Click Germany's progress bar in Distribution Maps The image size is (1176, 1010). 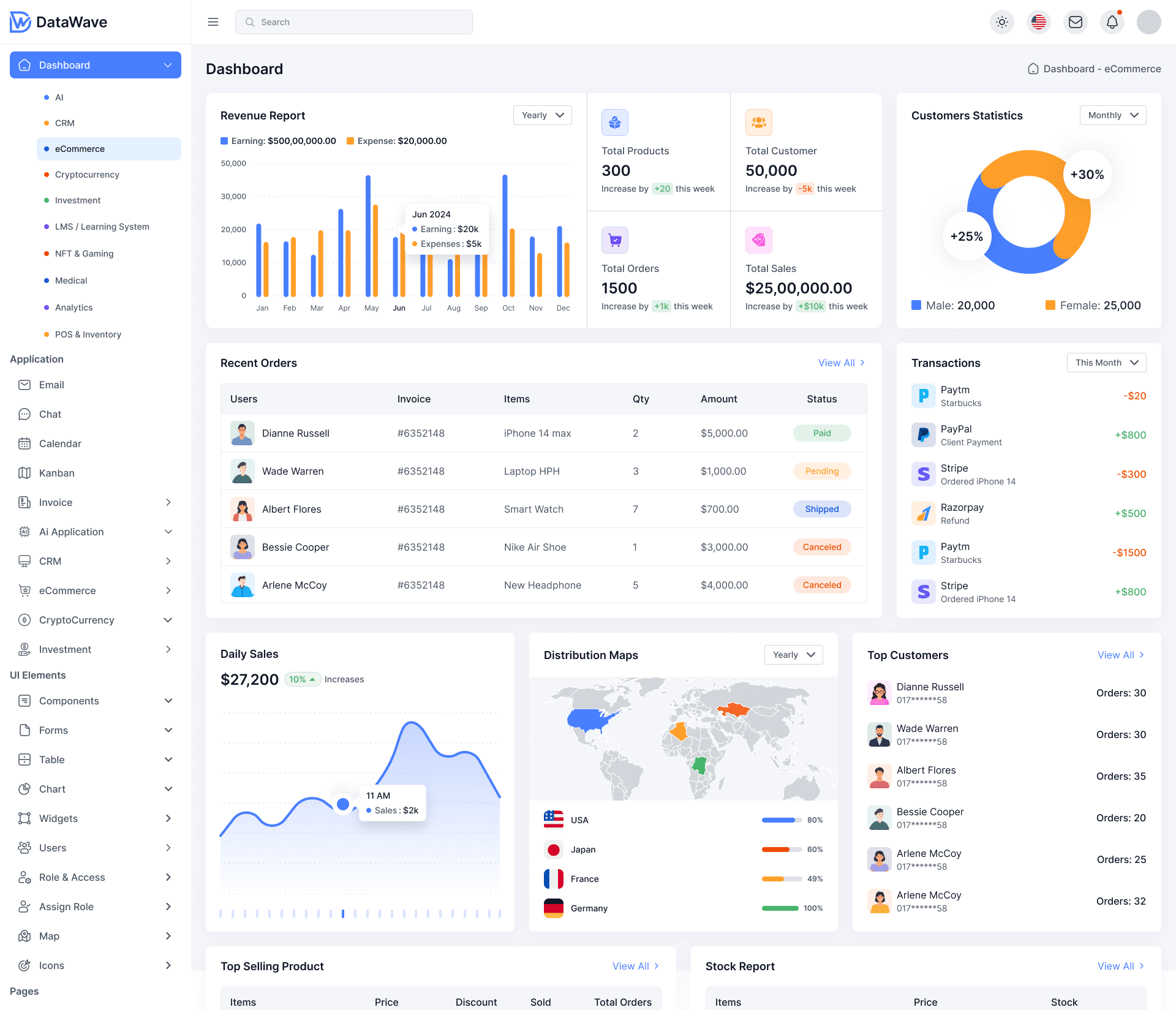782,908
